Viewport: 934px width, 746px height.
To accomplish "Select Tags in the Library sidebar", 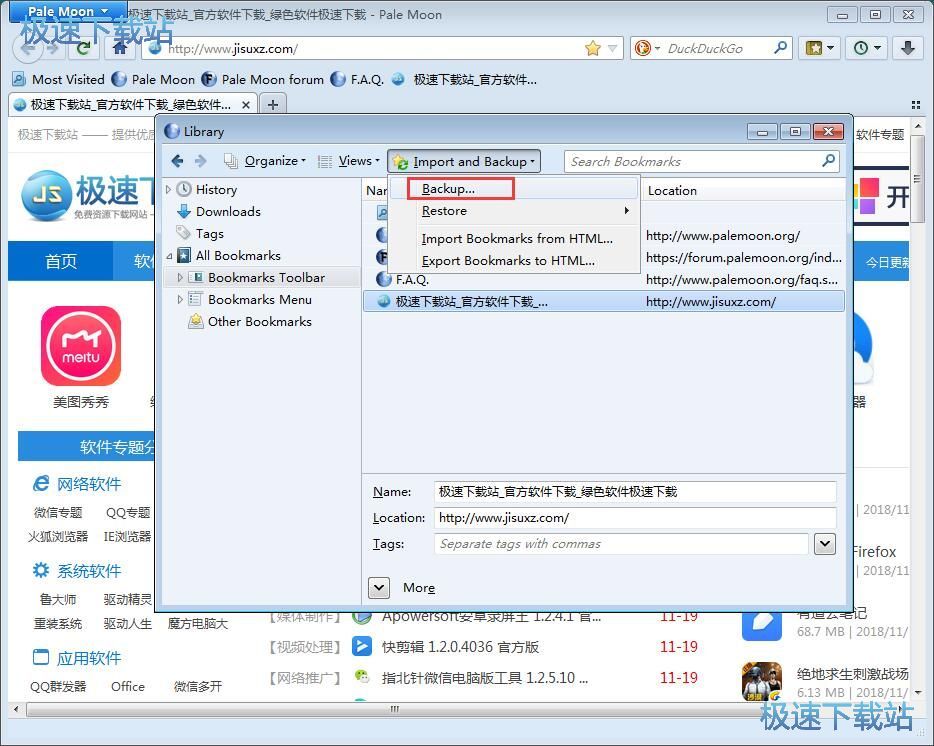I will click(210, 234).
